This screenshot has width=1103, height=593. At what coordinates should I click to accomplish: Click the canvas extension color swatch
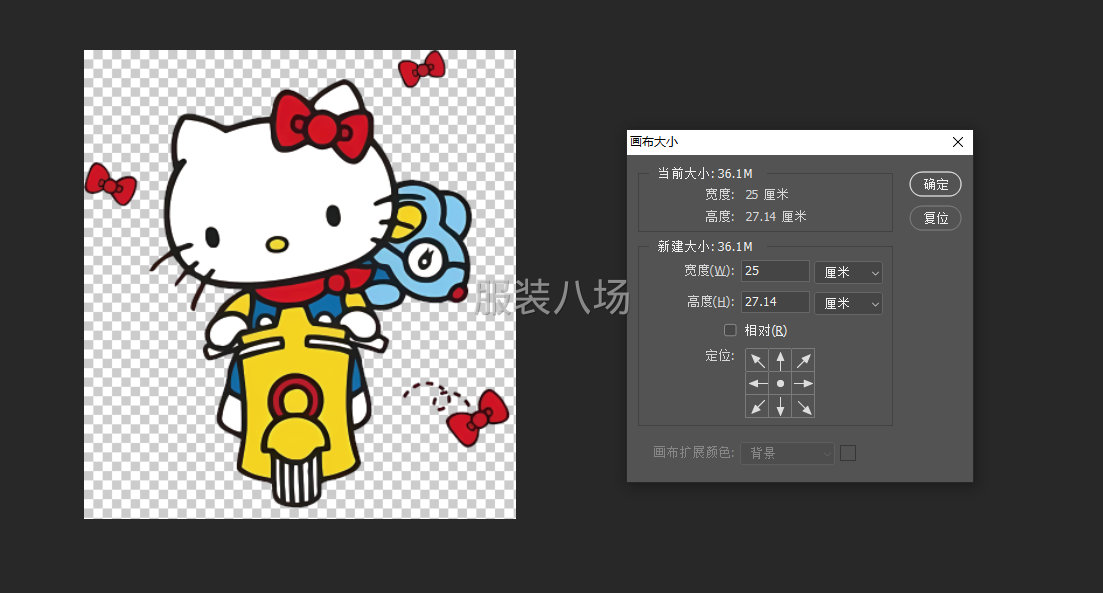848,453
